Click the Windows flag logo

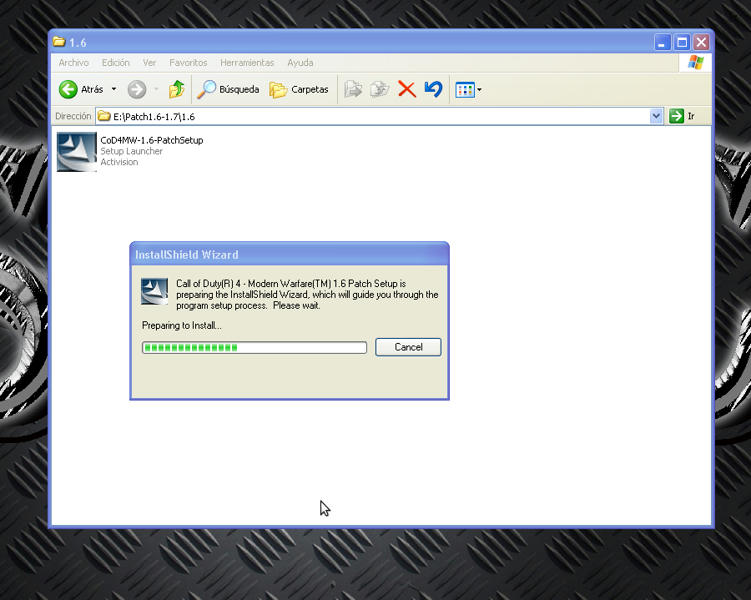[695, 62]
